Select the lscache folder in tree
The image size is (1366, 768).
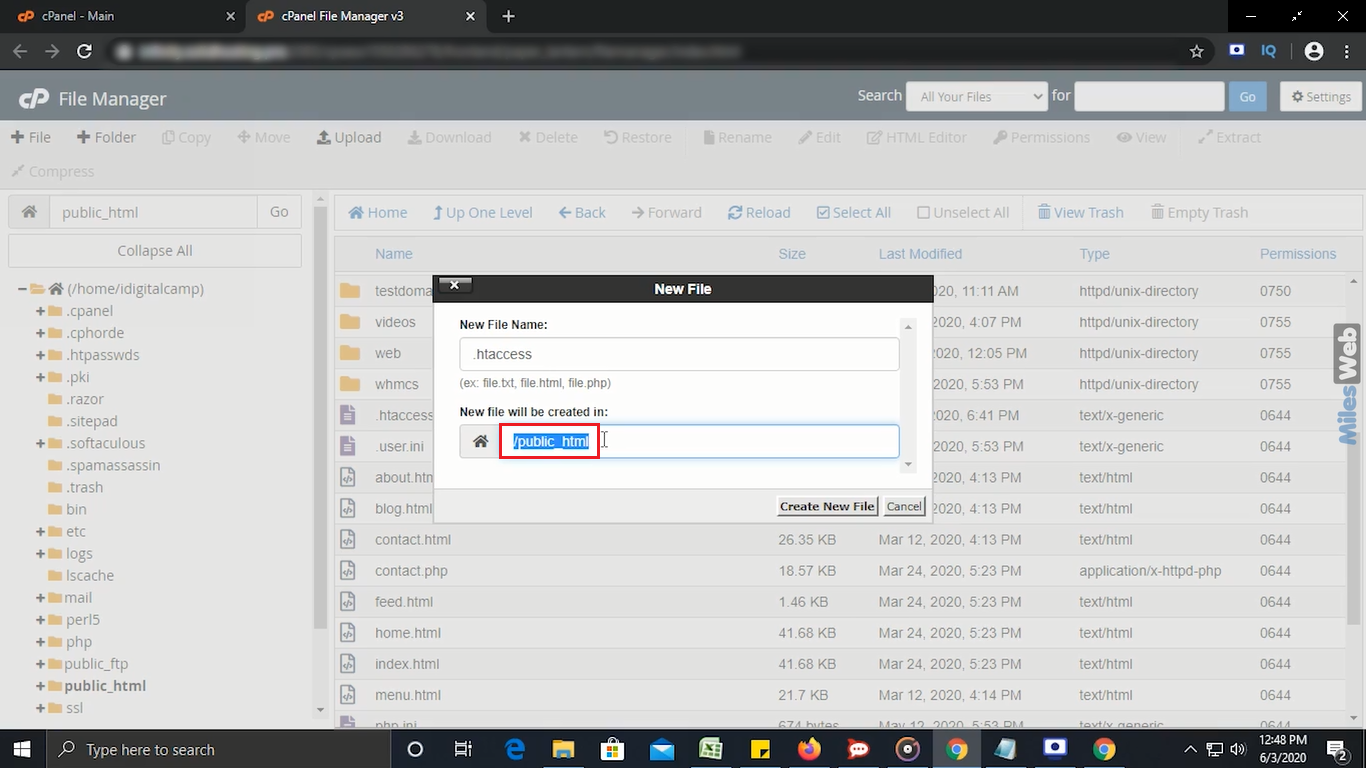pos(90,575)
